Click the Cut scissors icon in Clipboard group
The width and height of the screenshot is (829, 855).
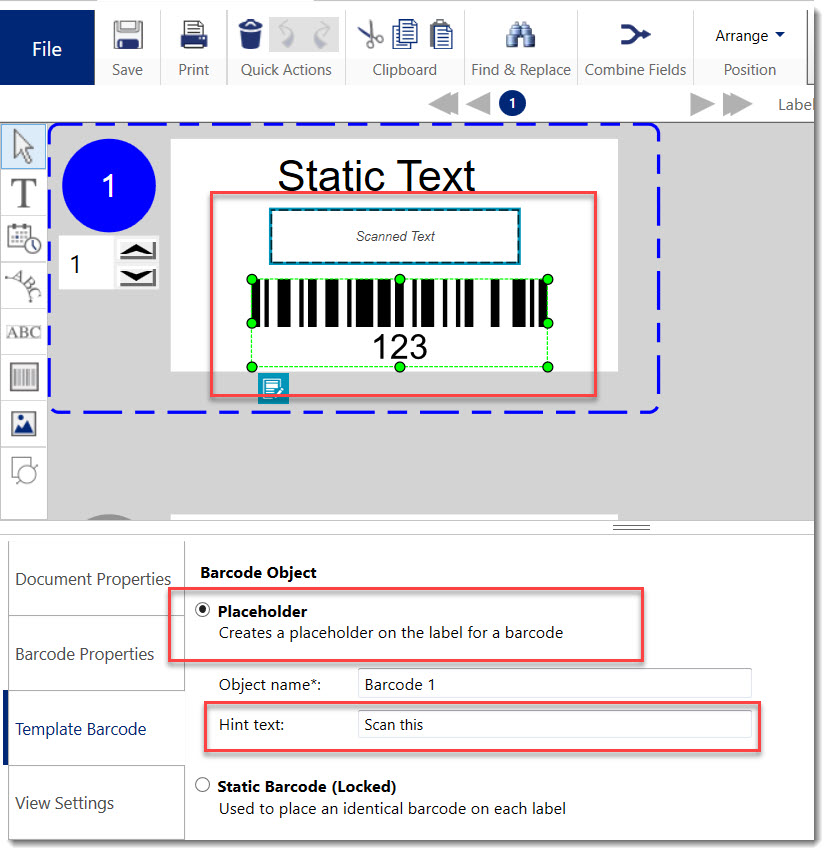click(x=369, y=33)
